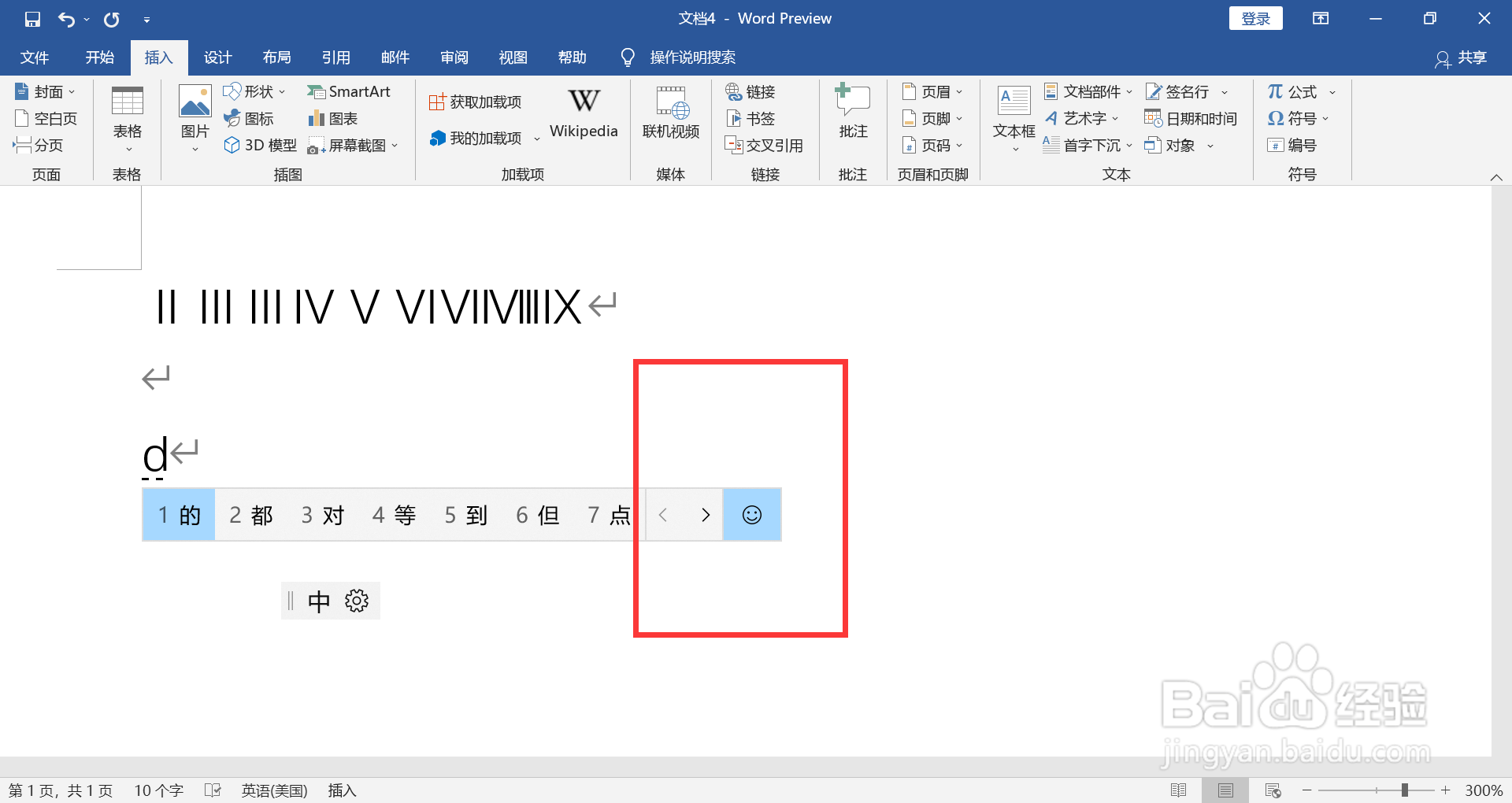The height and width of the screenshot is (803, 1512).
Task: Insert an online video (联机视频)
Action: click(671, 114)
